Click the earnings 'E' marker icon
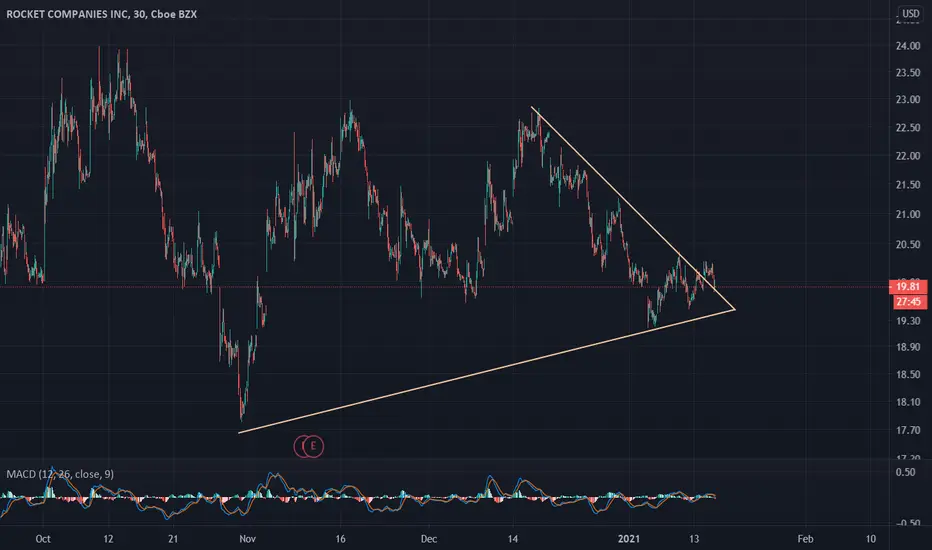This screenshot has height=550, width=932. [x=313, y=446]
